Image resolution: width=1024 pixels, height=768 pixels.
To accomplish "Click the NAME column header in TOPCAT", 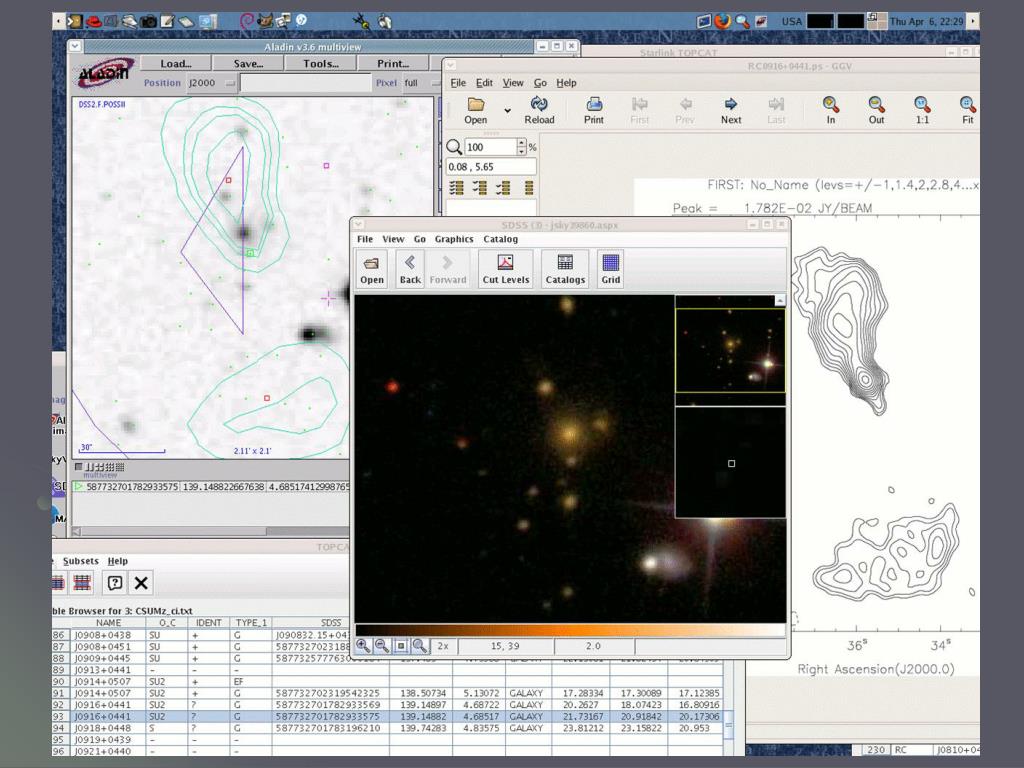I will [108, 623].
